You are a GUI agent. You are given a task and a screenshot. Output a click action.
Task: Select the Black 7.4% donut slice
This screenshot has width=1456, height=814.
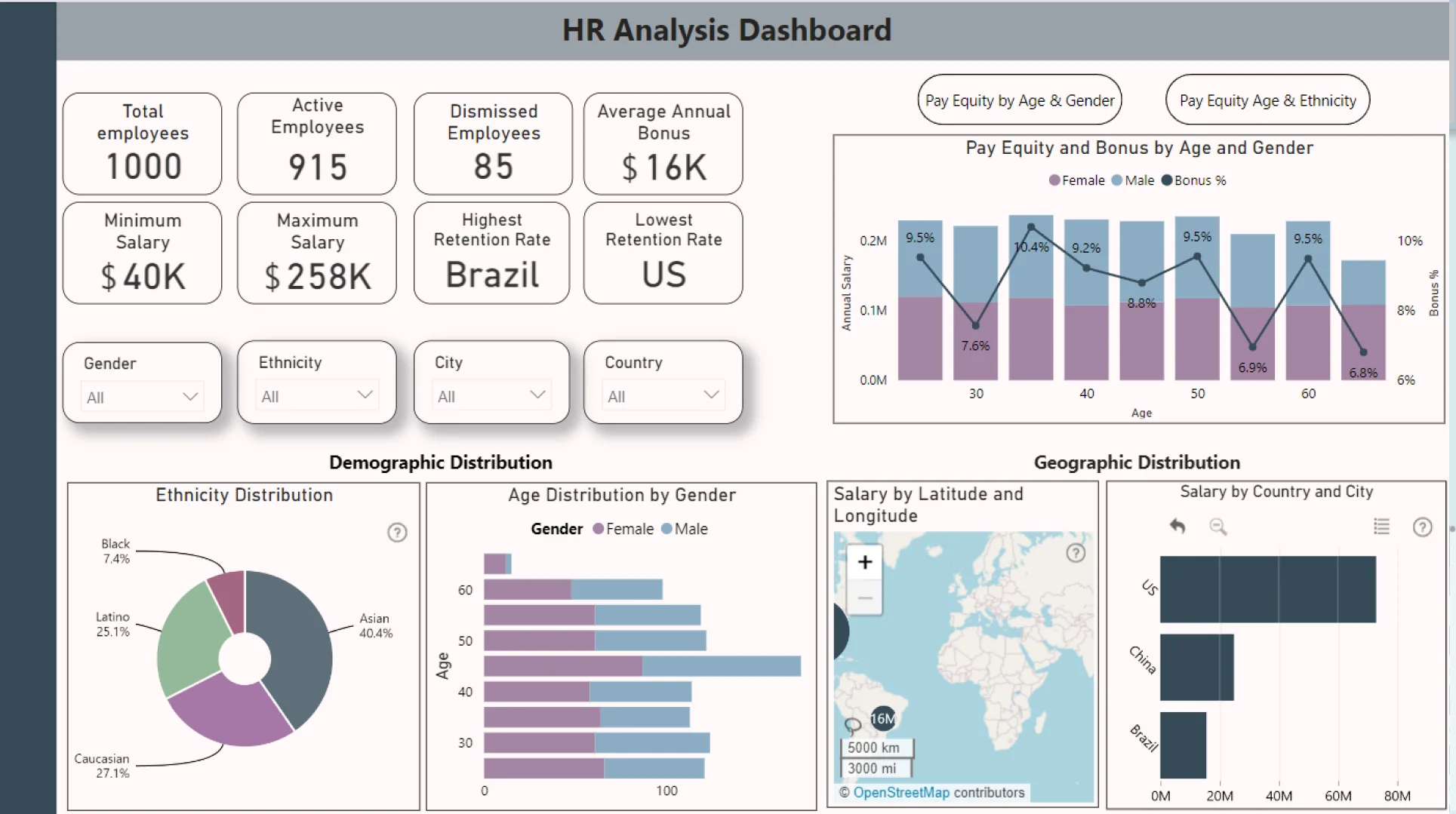click(229, 600)
